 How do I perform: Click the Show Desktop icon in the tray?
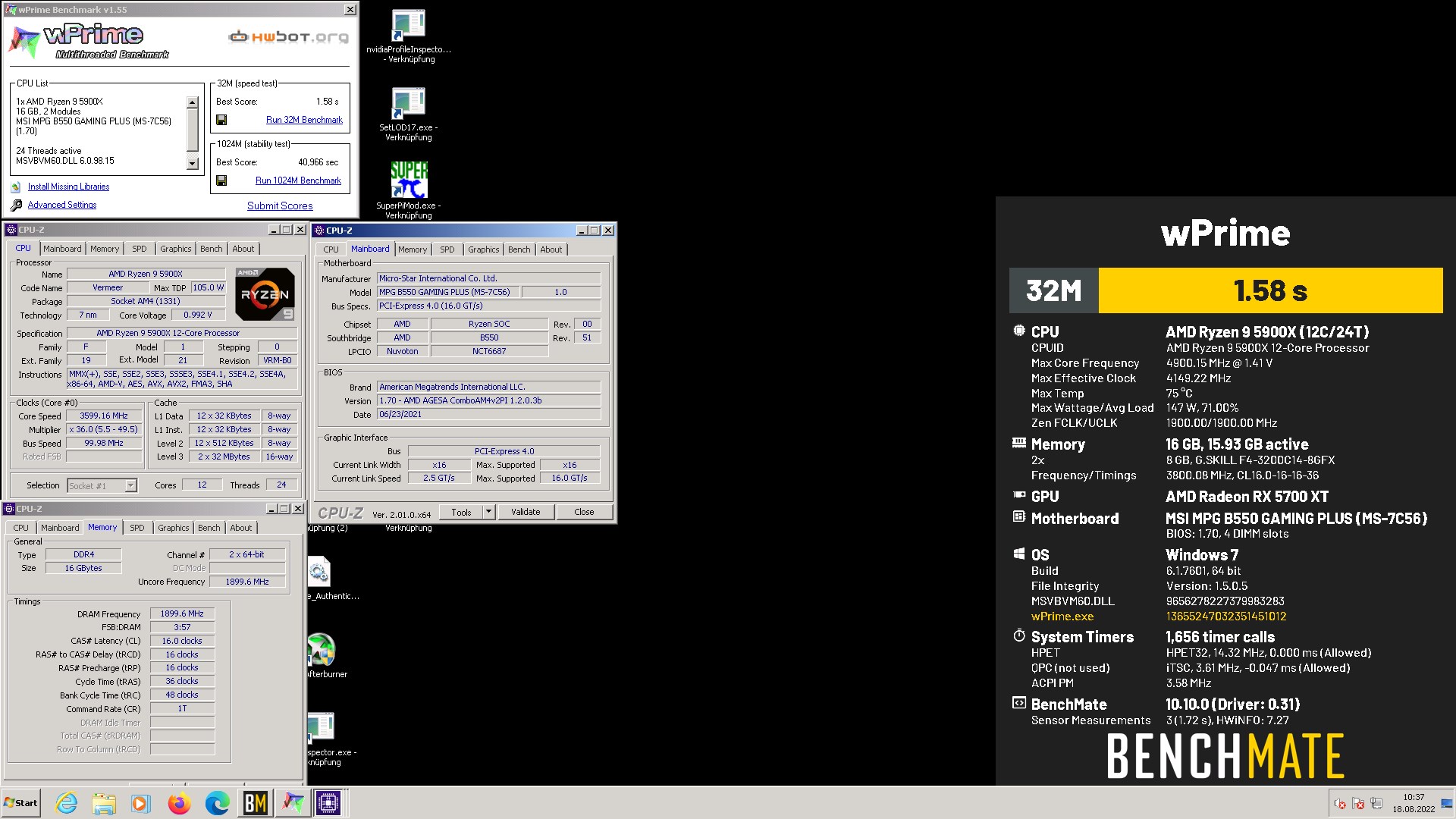click(1446, 804)
